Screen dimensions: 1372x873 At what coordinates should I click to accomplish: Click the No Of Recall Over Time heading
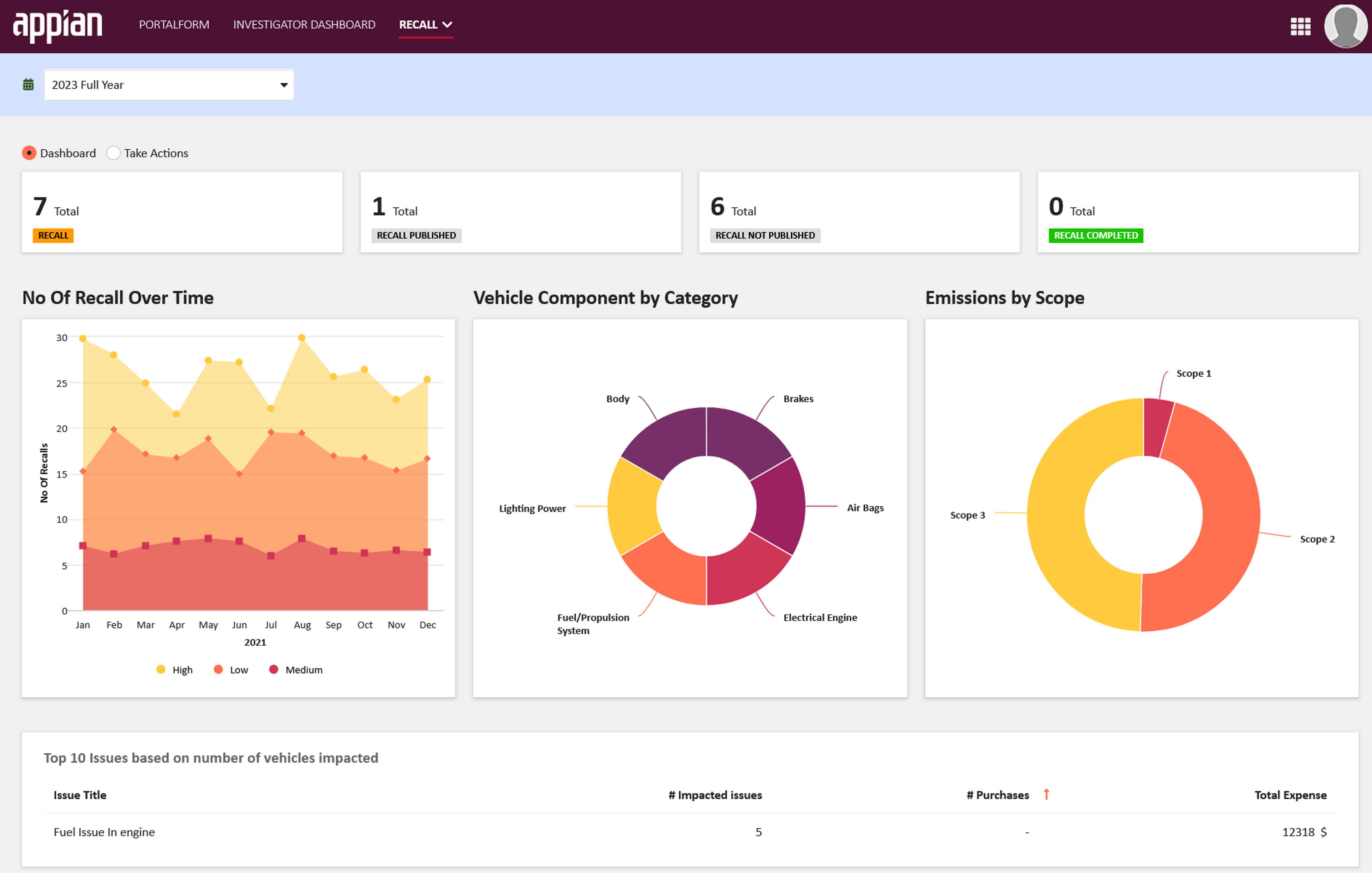click(118, 297)
